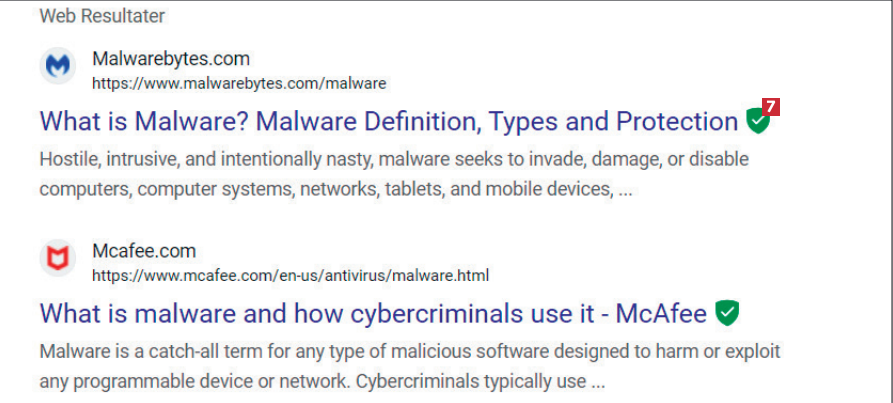Click the McAfee red shield favicon
893x403 pixels.
[59, 260]
